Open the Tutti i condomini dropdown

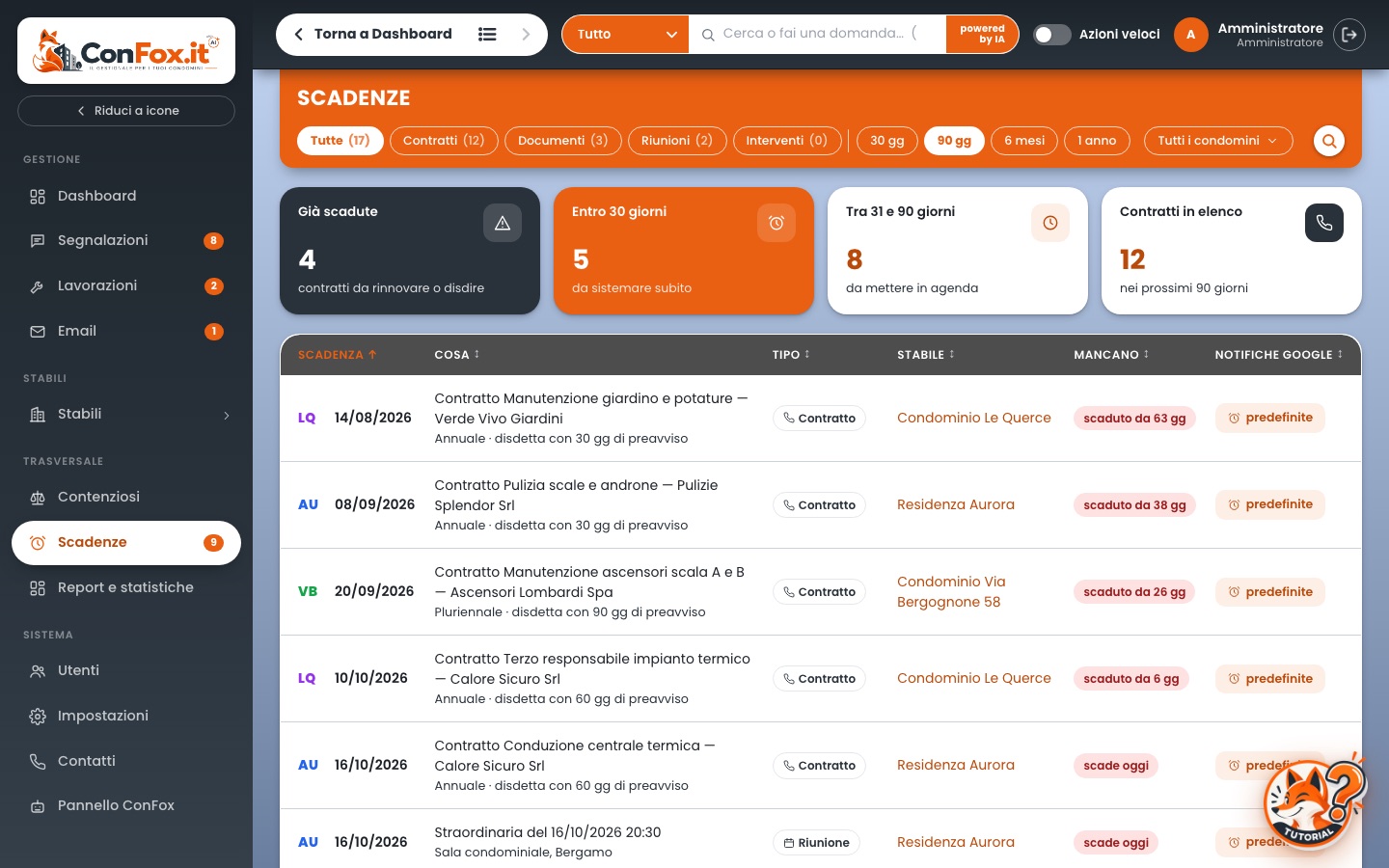(1217, 141)
